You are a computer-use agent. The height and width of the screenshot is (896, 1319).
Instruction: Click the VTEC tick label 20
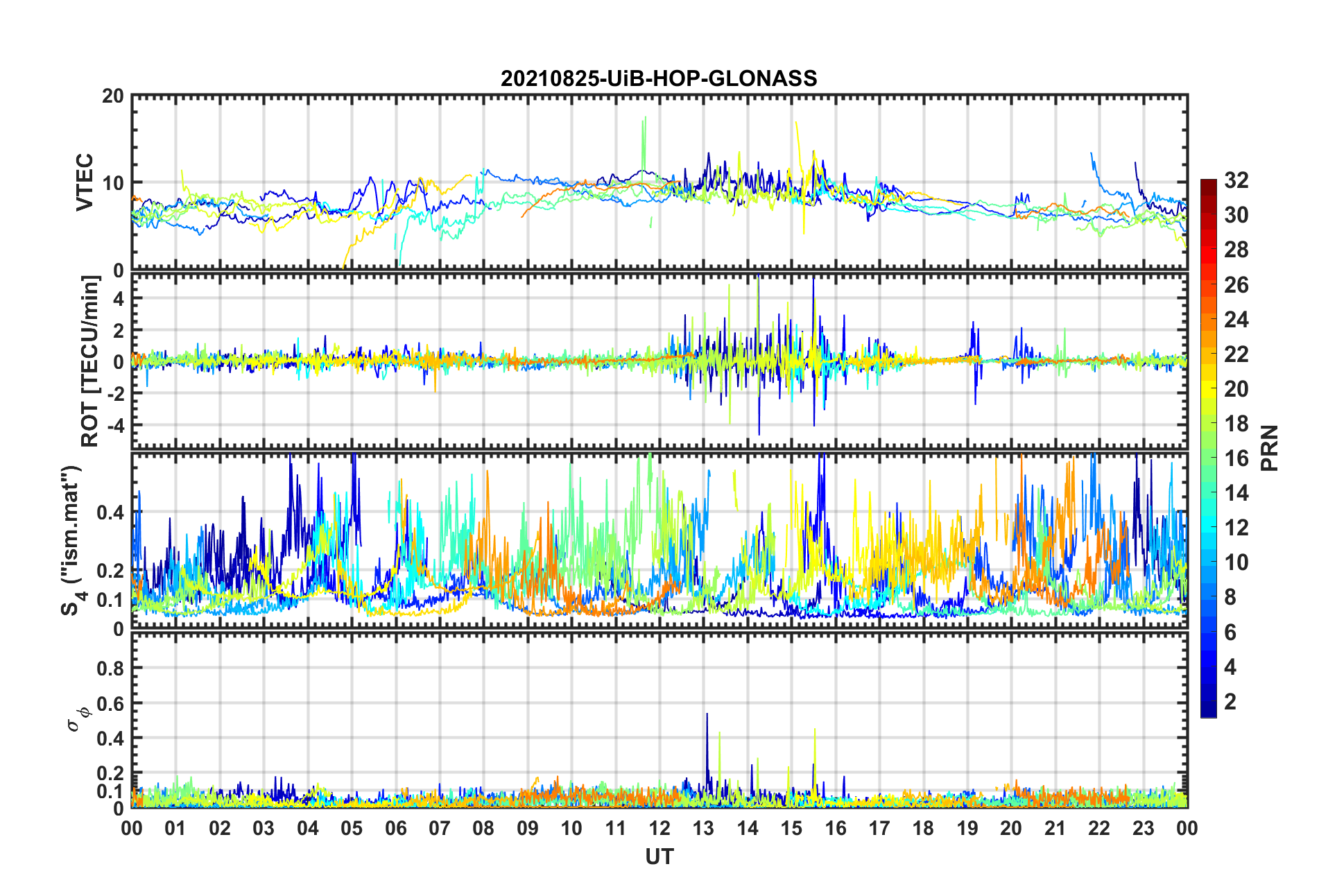[x=112, y=96]
